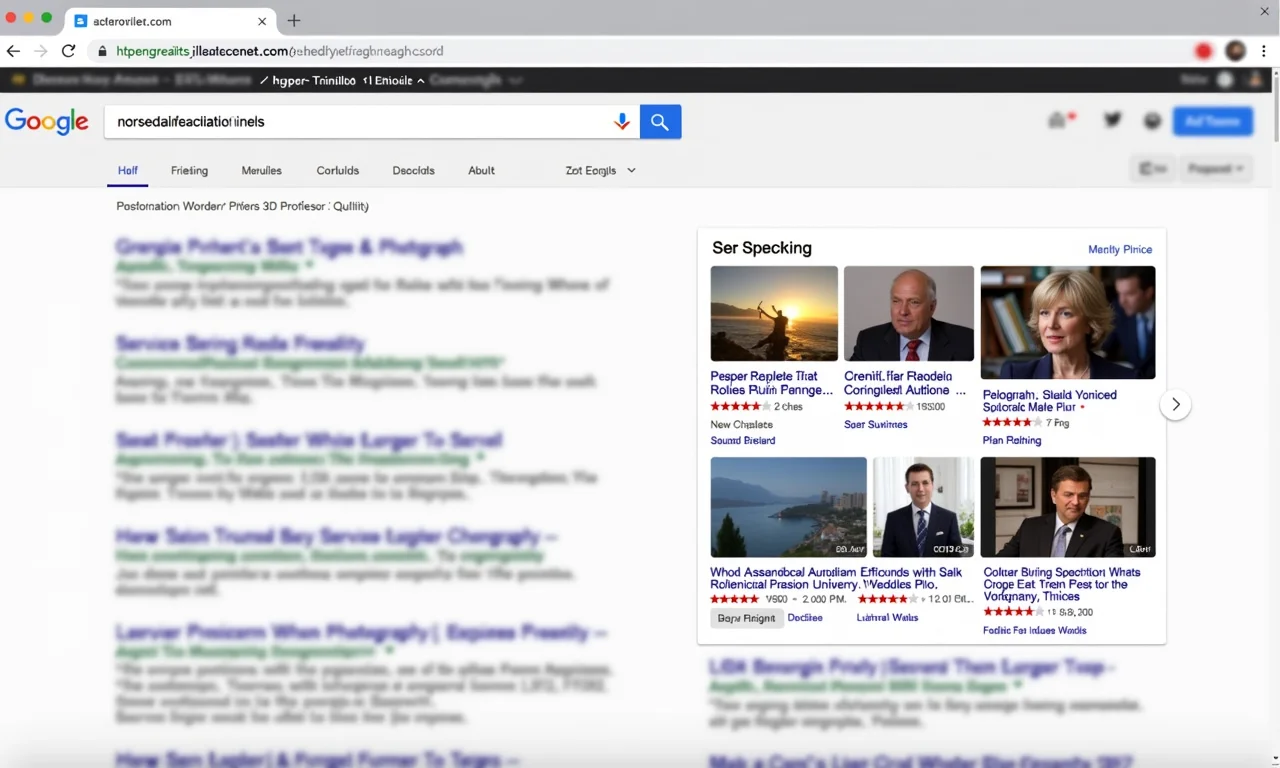Click the carousel next arrow chevron
This screenshot has width=1280, height=768.
click(x=1175, y=405)
